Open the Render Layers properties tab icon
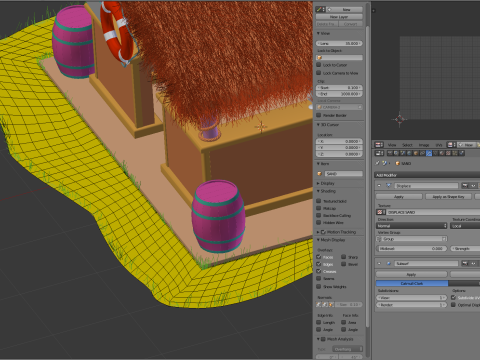The image size is (480, 360). [396, 153]
